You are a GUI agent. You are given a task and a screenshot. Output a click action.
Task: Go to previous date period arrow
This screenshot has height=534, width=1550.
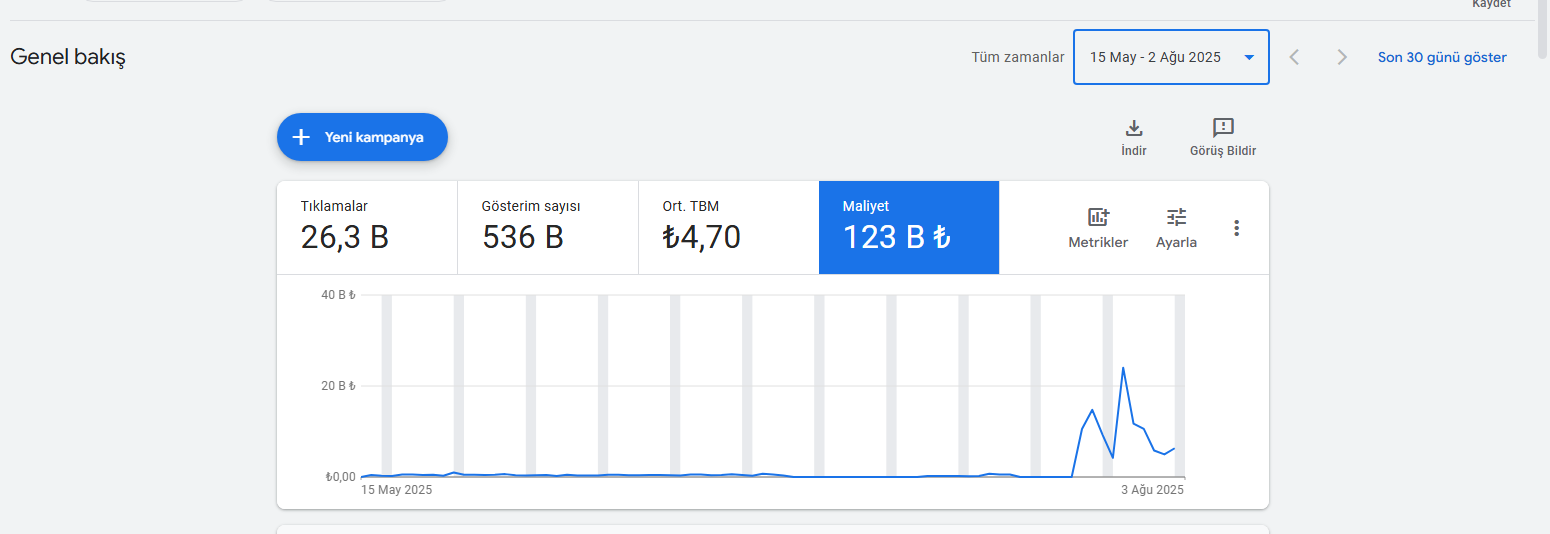[1294, 57]
